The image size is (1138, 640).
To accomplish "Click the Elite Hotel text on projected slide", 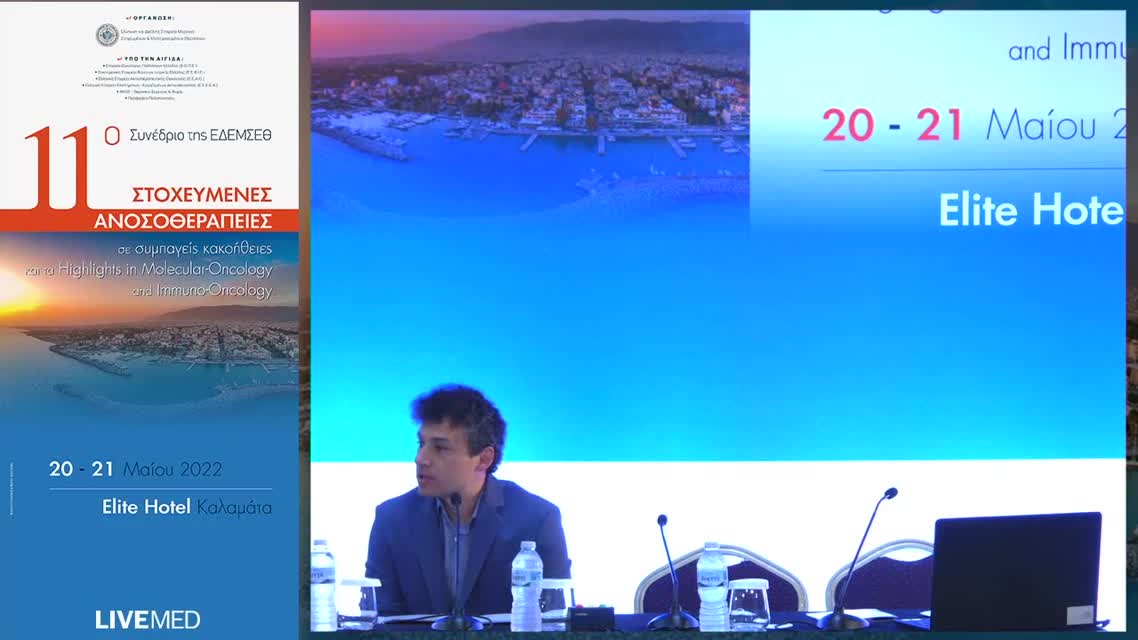I will [x=1030, y=210].
